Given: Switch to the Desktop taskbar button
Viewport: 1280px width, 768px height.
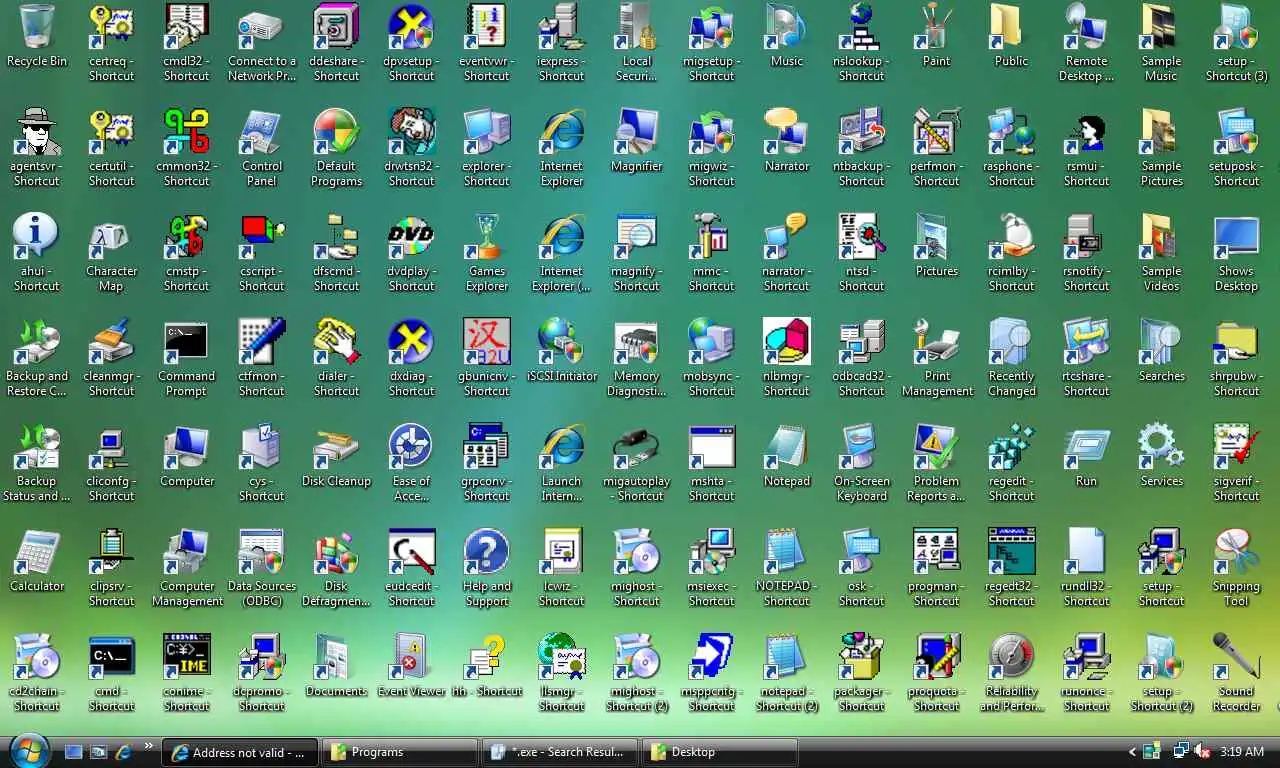Looking at the screenshot, I should pyautogui.click(x=720, y=752).
